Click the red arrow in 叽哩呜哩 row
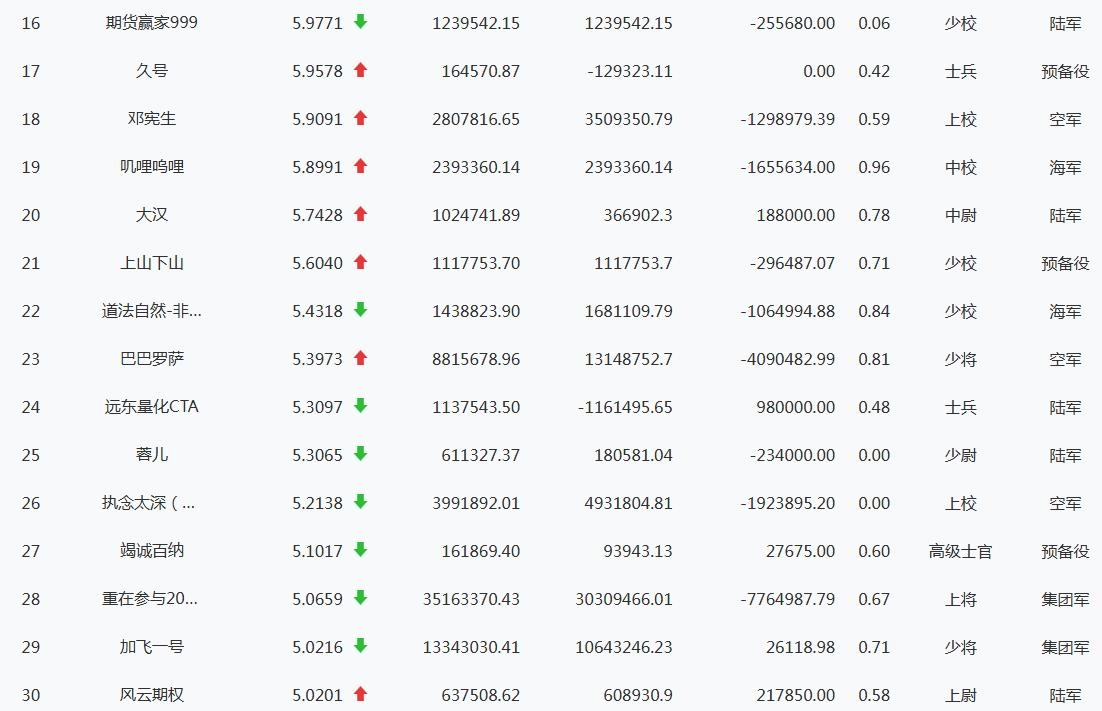 tap(360, 166)
